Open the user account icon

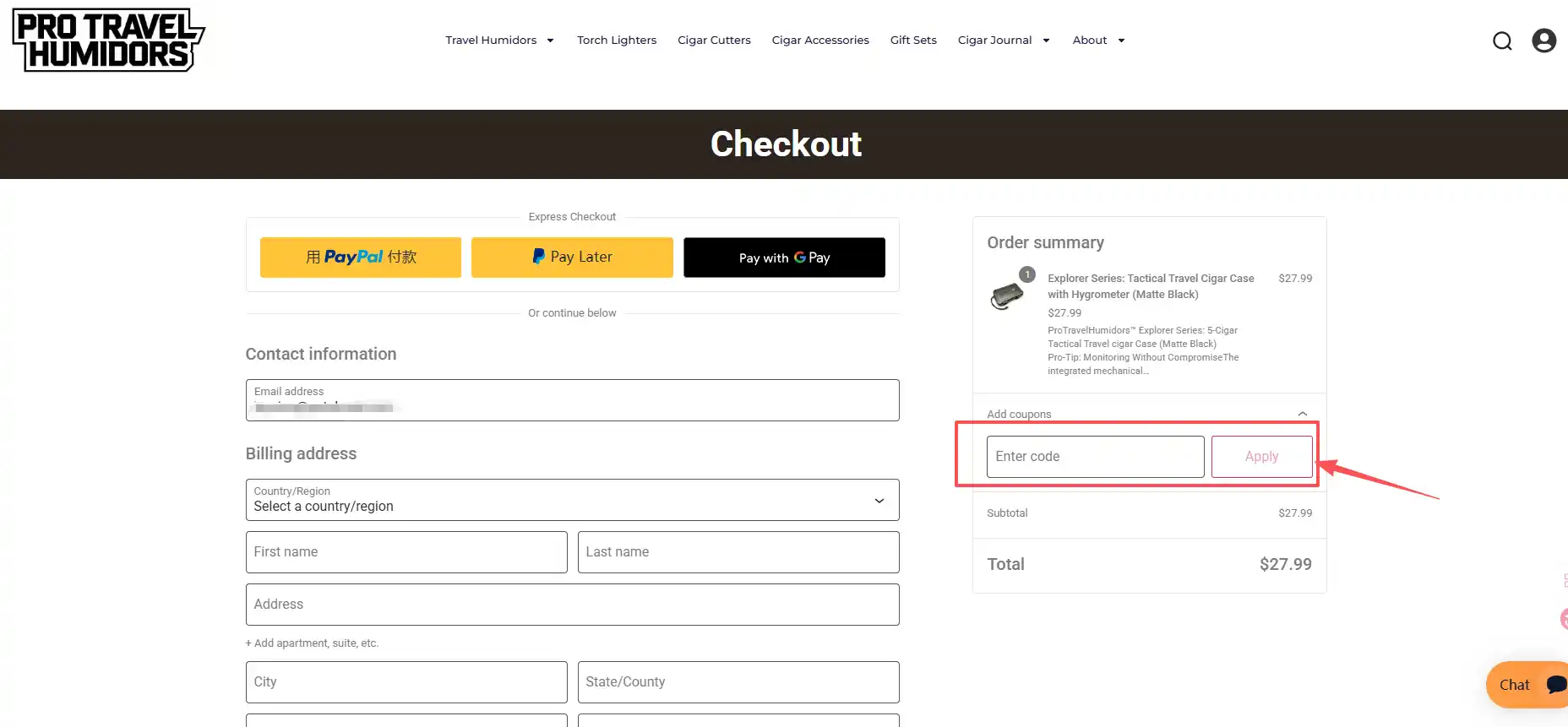tap(1543, 41)
